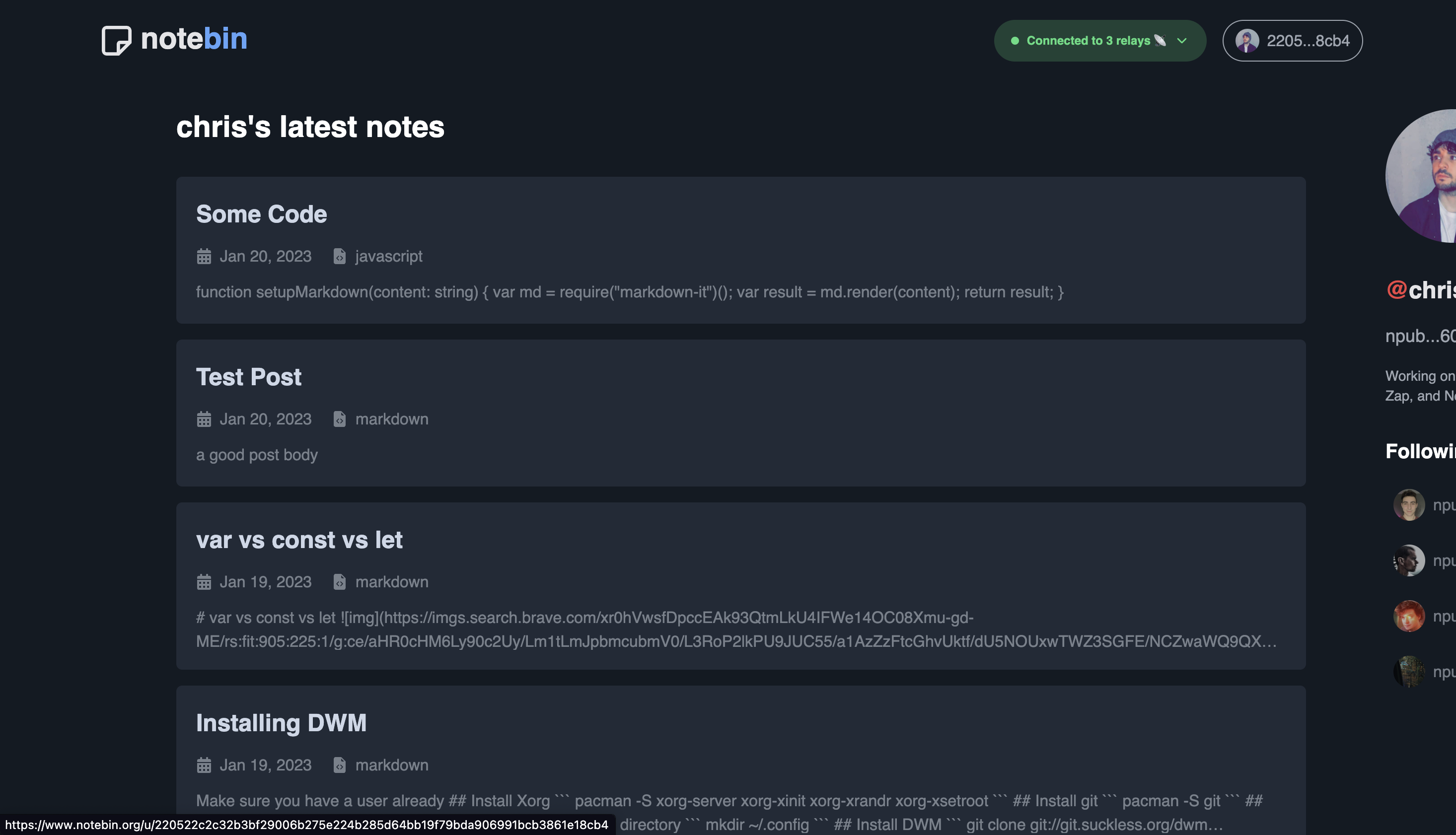Open the Installing DWM note

click(282, 723)
